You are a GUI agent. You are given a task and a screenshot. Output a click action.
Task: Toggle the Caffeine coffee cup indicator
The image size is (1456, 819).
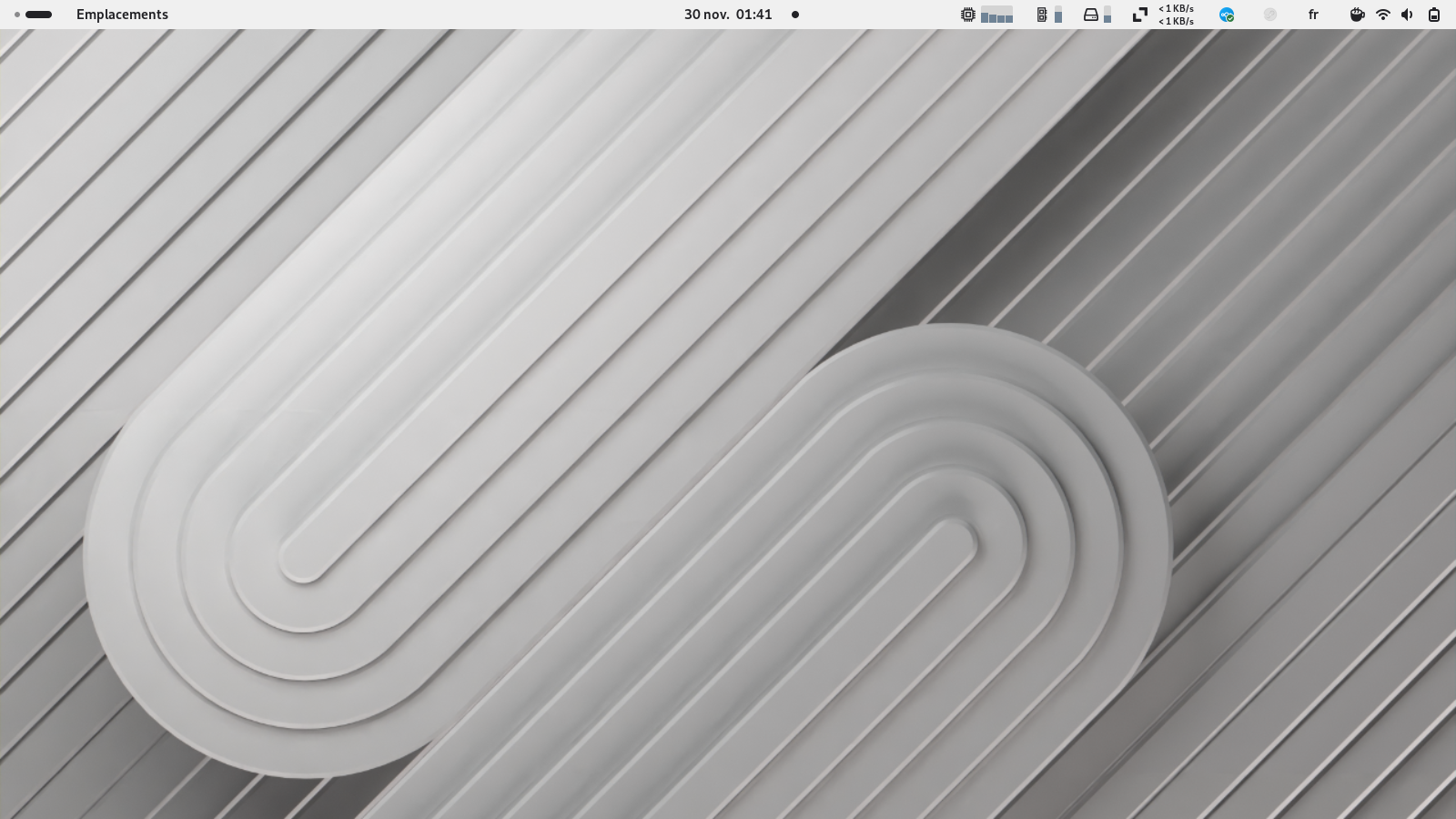(1357, 15)
